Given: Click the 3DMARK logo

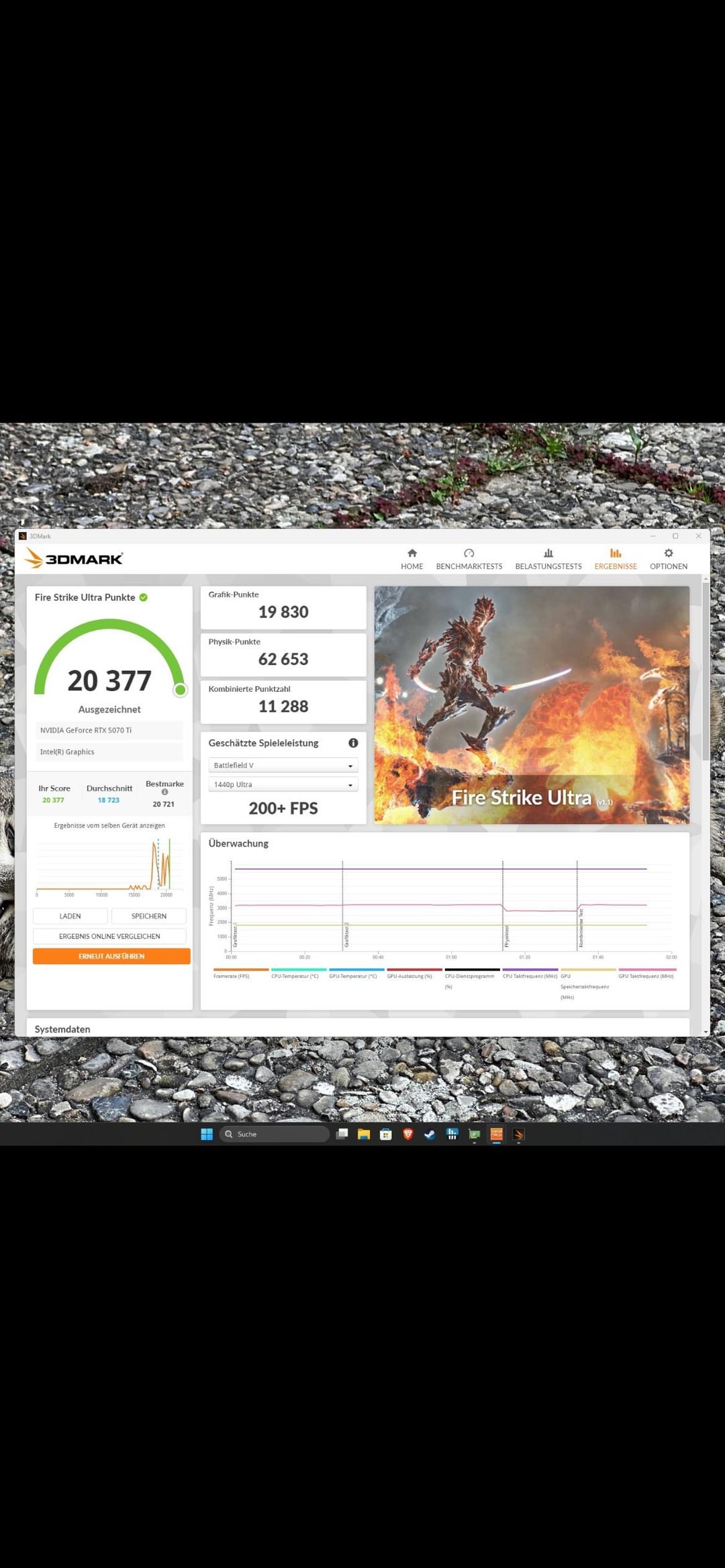Looking at the screenshot, I should (74, 558).
